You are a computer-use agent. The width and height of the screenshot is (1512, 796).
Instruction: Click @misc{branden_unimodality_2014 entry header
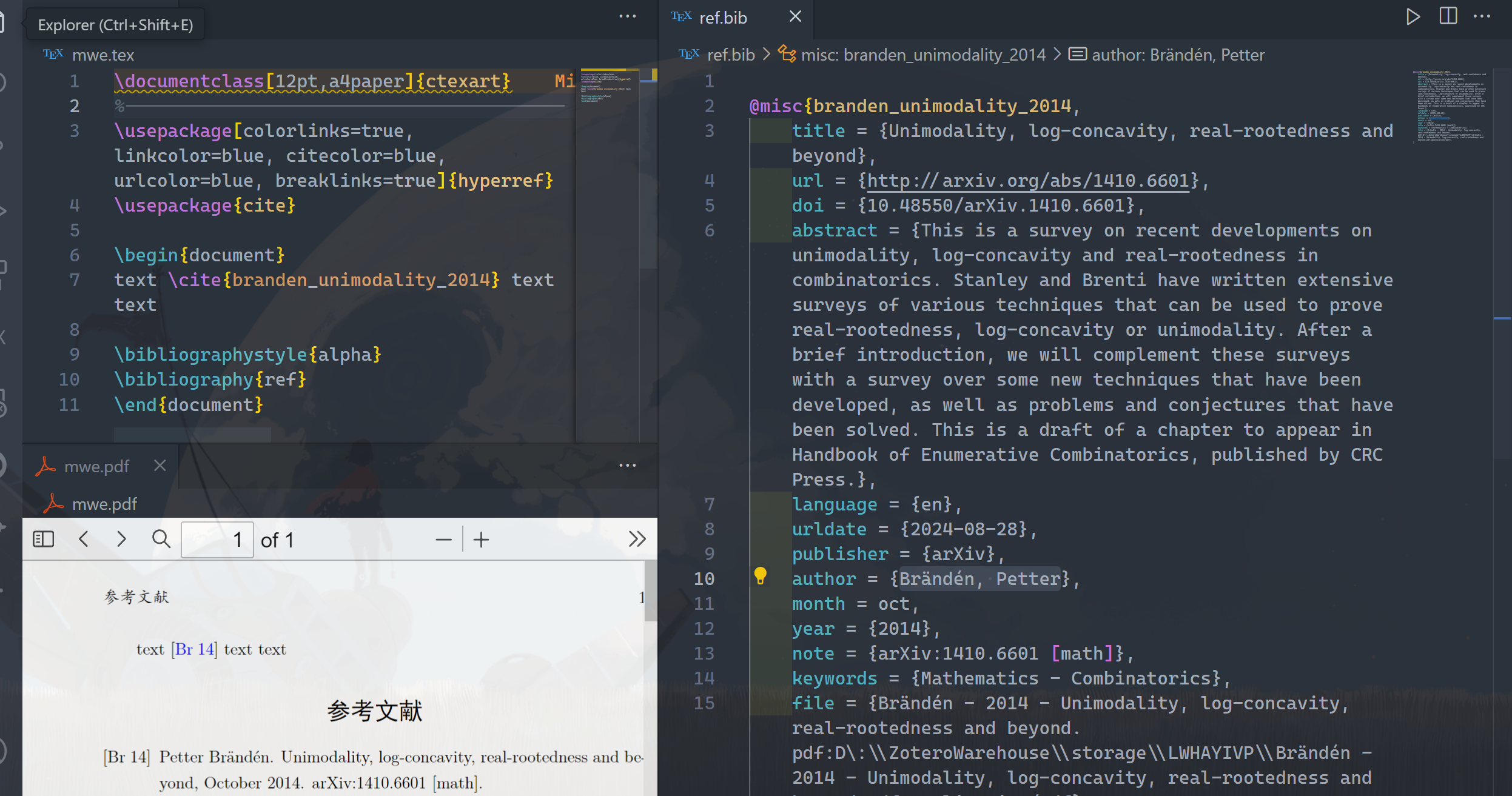915,106
